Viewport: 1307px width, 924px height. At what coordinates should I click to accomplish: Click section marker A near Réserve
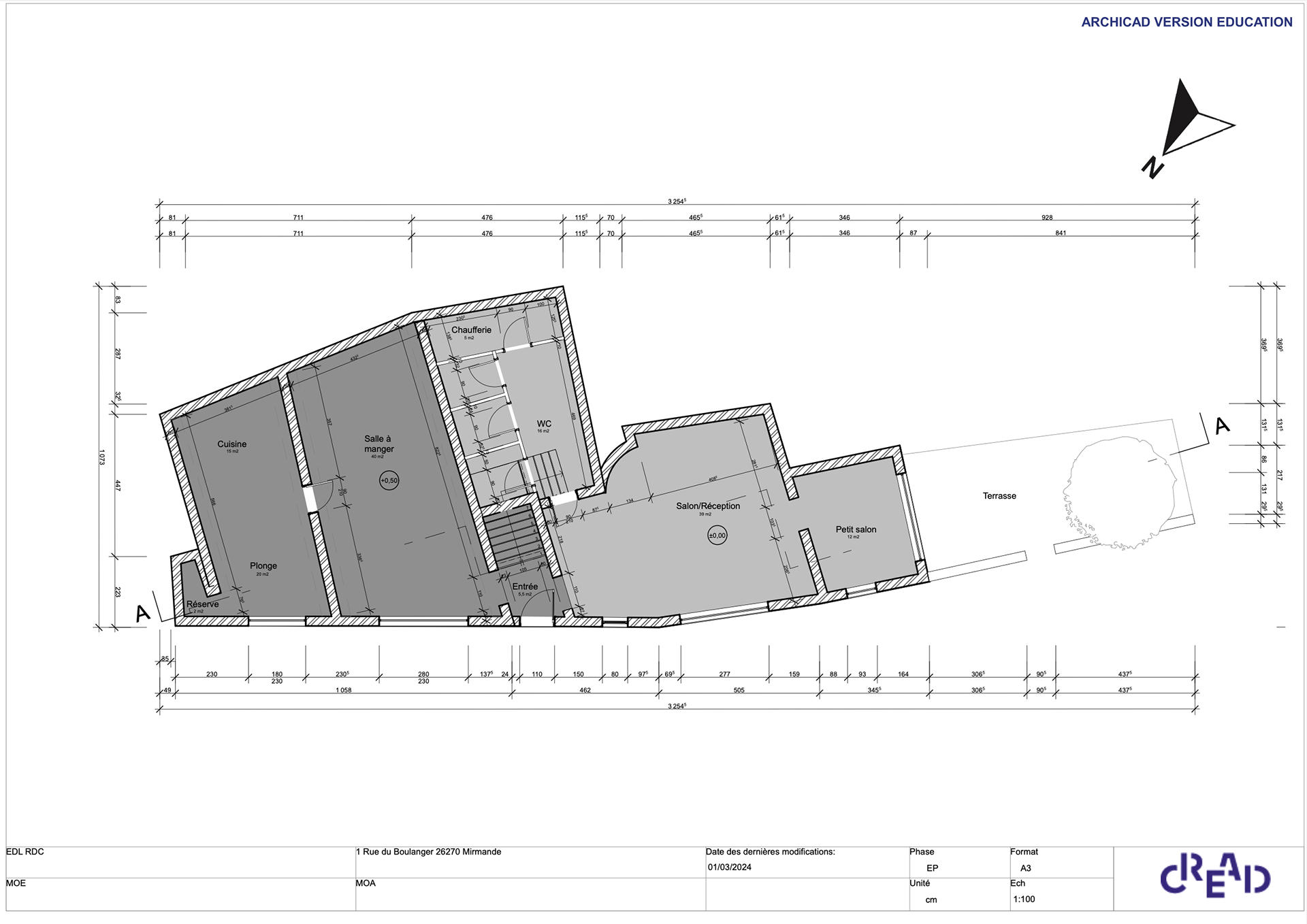(142, 613)
